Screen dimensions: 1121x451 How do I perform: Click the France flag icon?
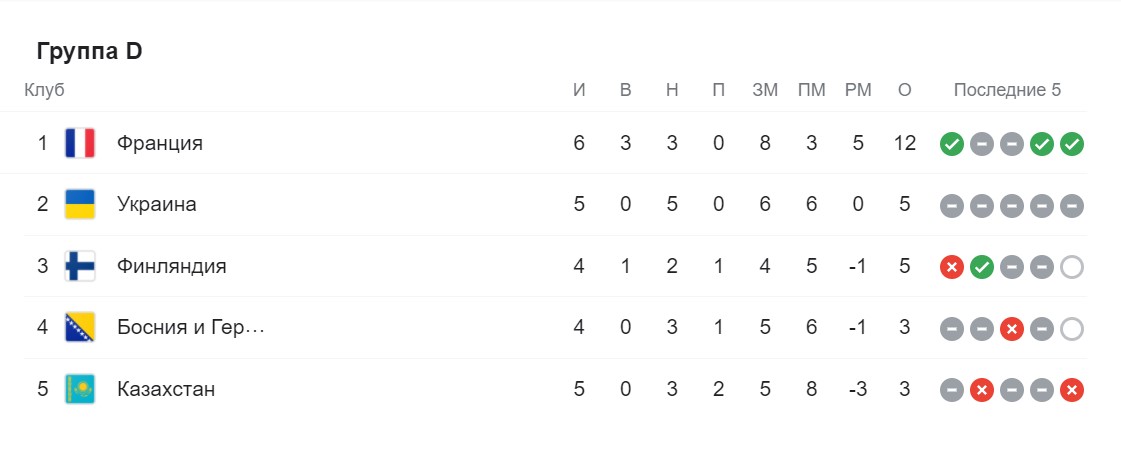(x=79, y=143)
